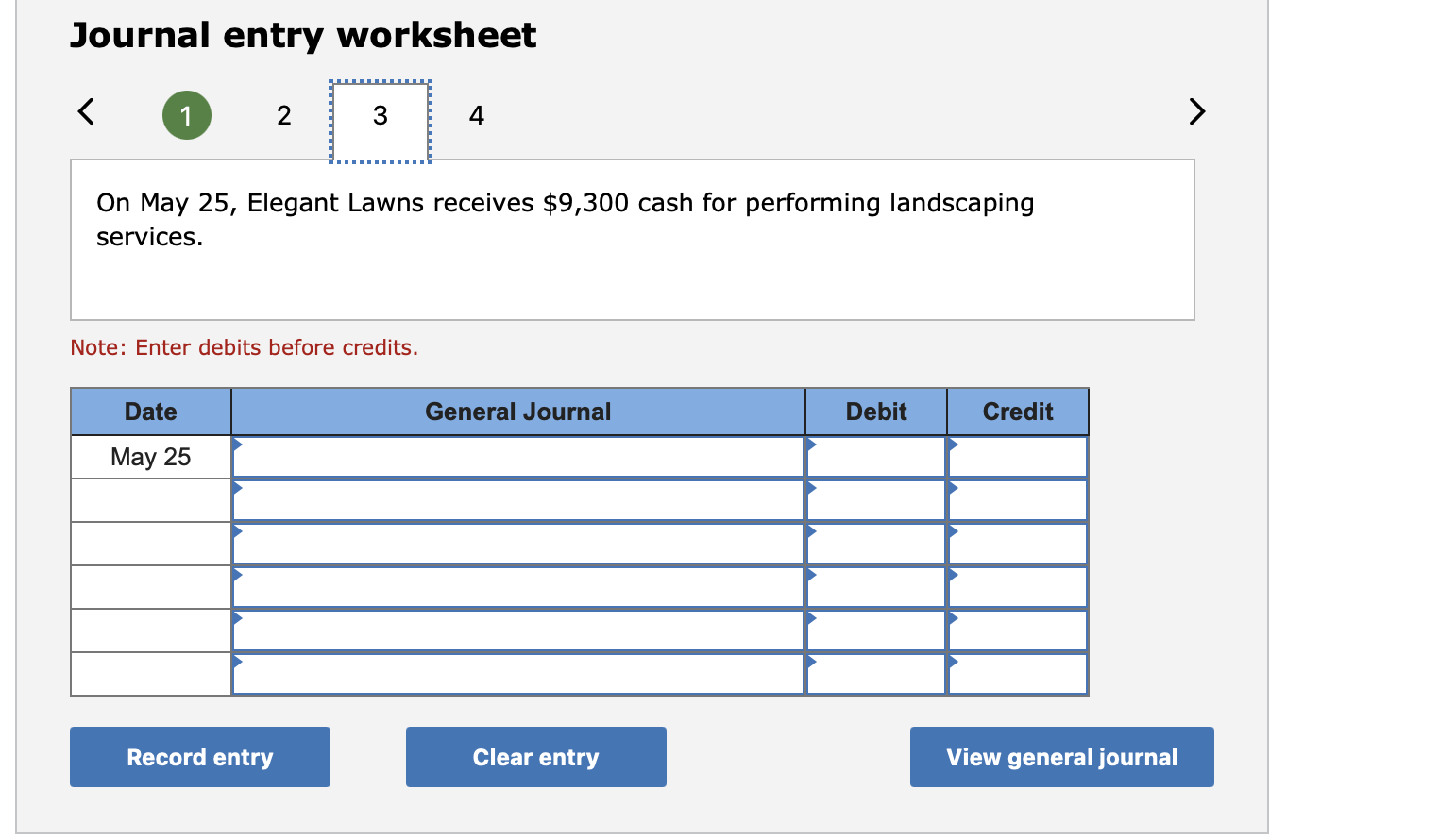Click the Clear entry button
The width and height of the screenshot is (1439, 840).
535,757
